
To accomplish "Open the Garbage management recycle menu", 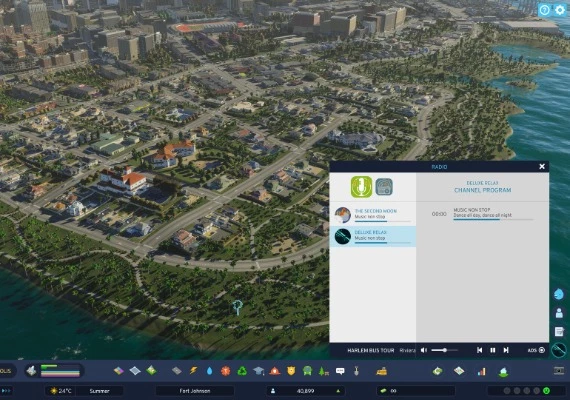I will (x=242, y=371).
